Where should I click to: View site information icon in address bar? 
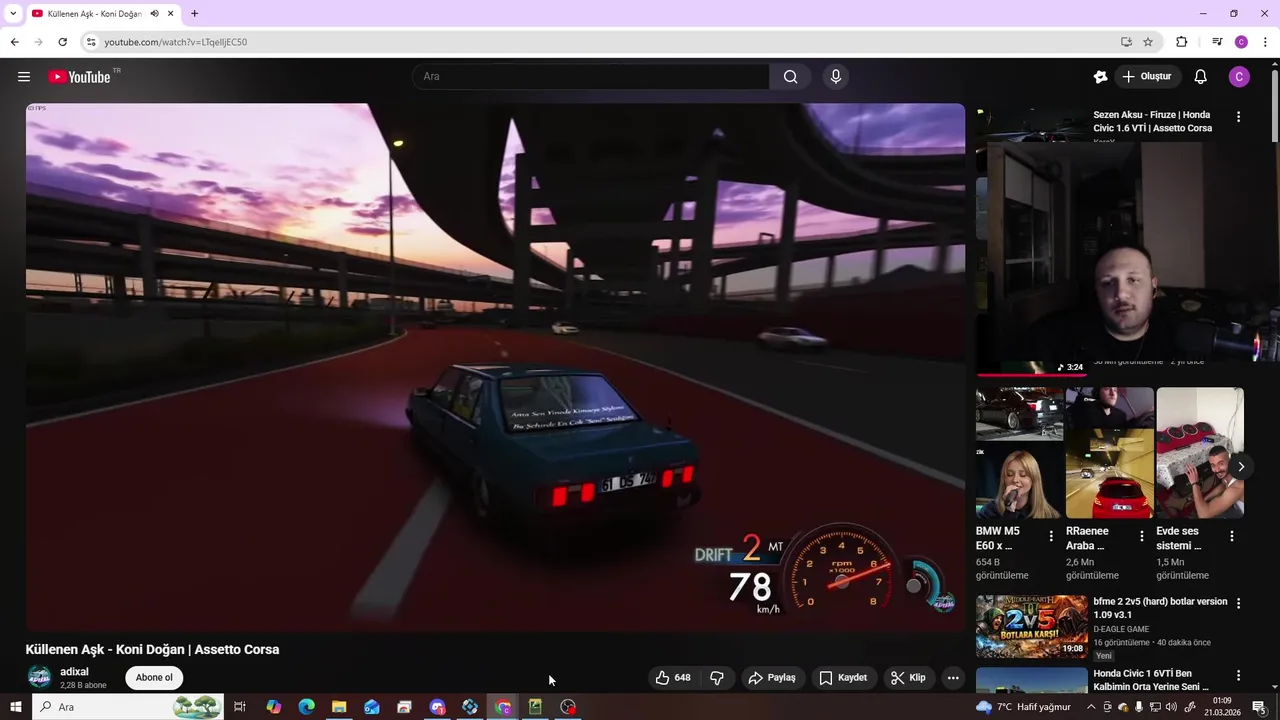[91, 42]
